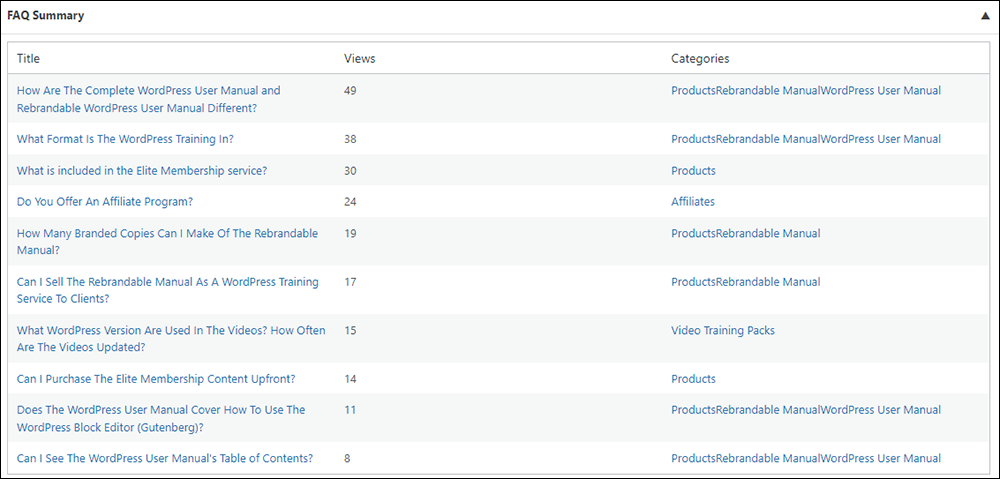Click the Categories column header
This screenshot has height=479, width=1000.
700,59
